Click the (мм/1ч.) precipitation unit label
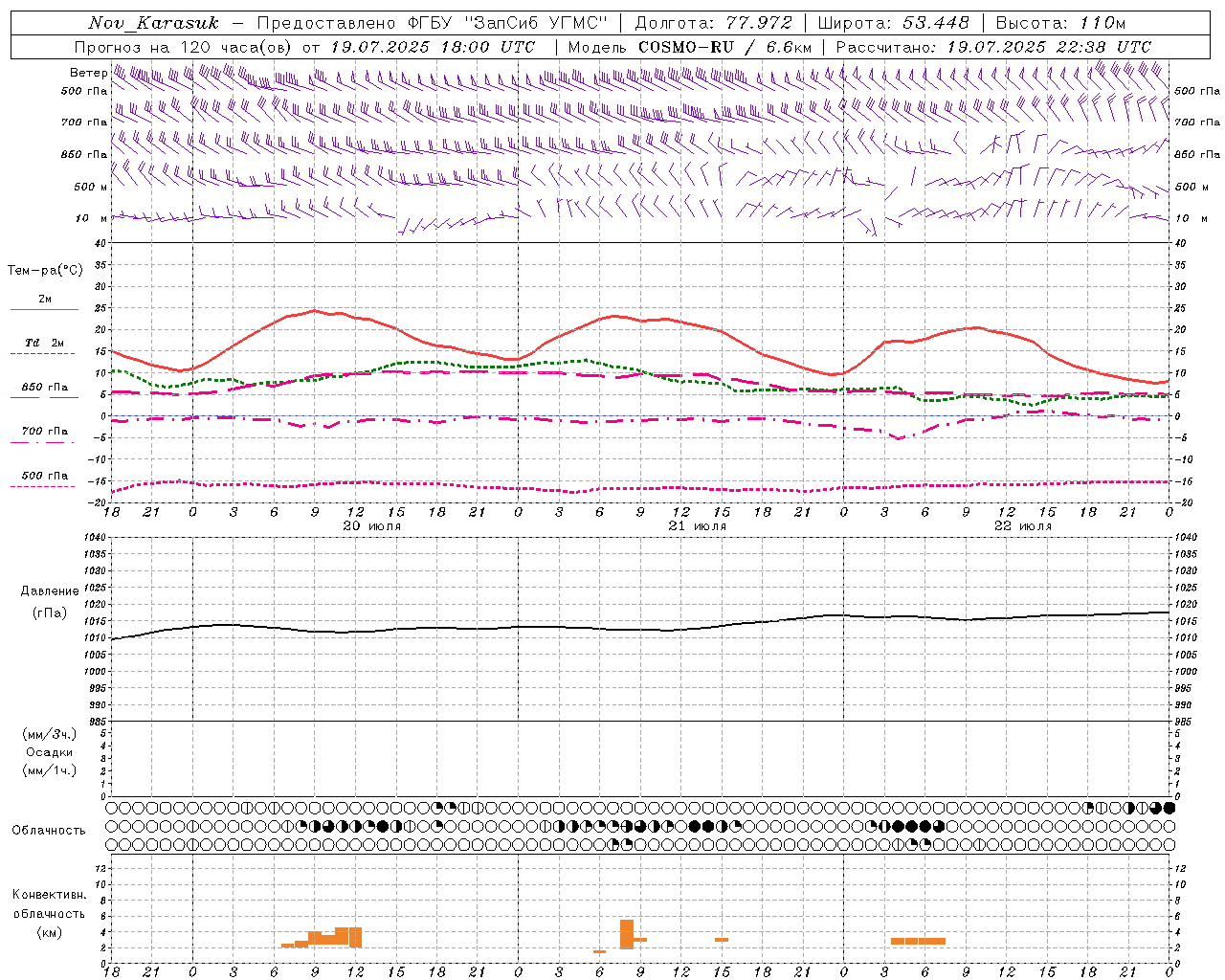This screenshot has height=980, width=1225. tap(50, 770)
